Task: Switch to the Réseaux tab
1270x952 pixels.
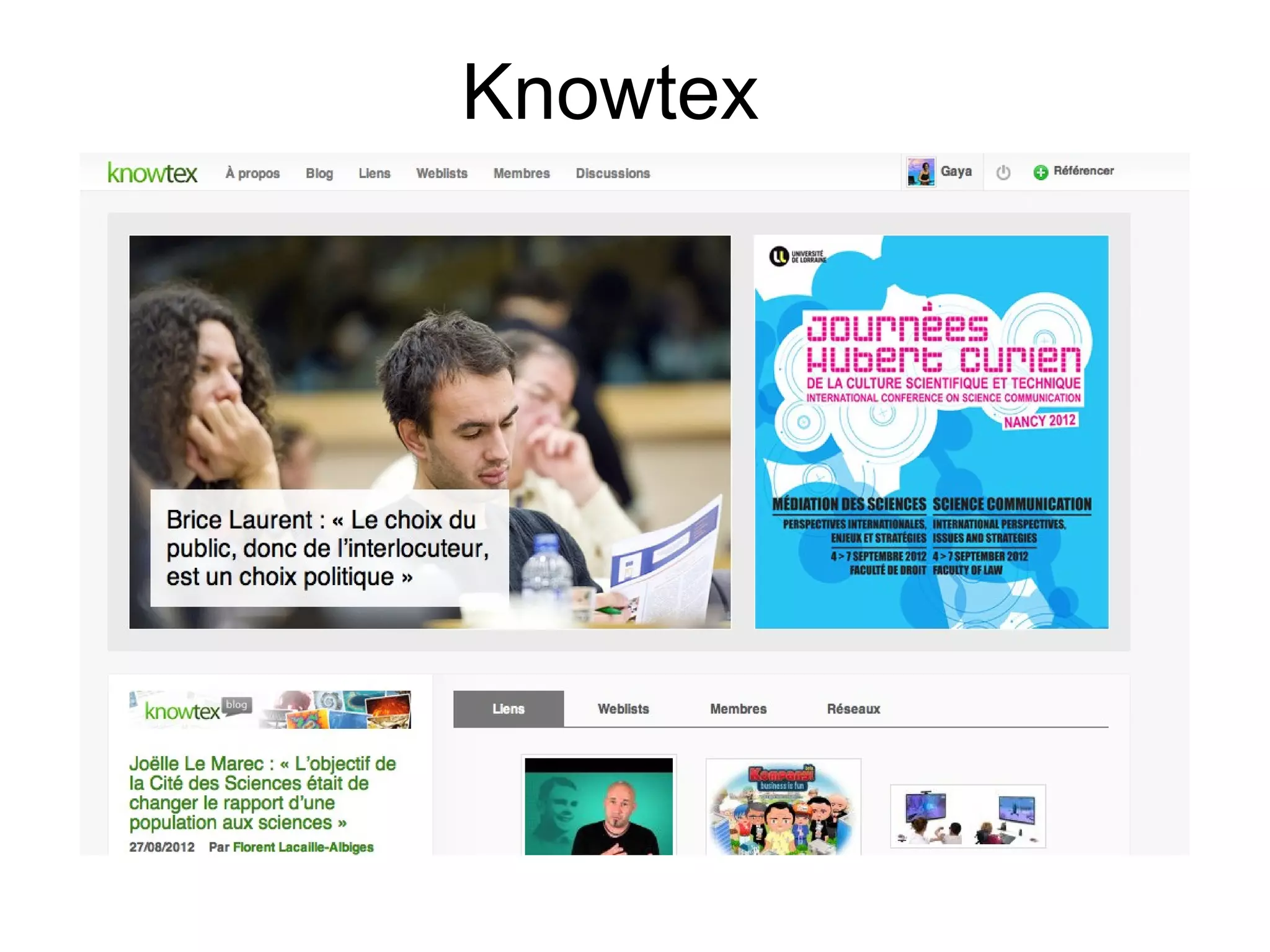Action: [x=853, y=709]
